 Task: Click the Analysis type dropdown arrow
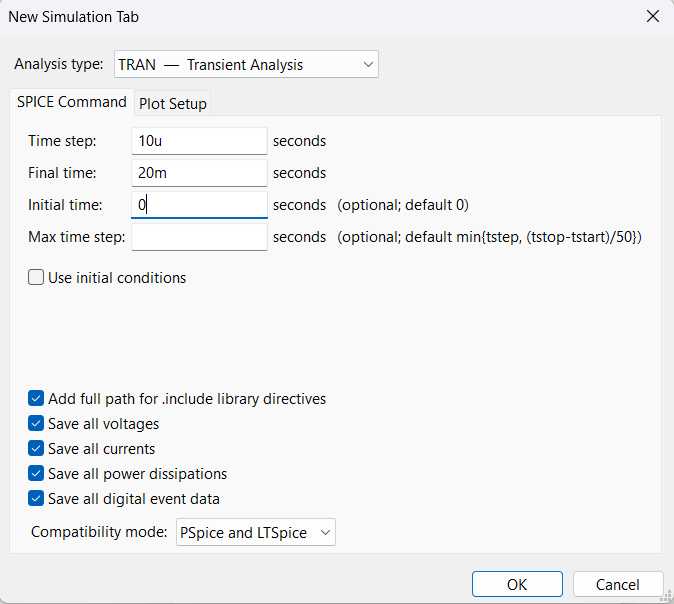368,65
